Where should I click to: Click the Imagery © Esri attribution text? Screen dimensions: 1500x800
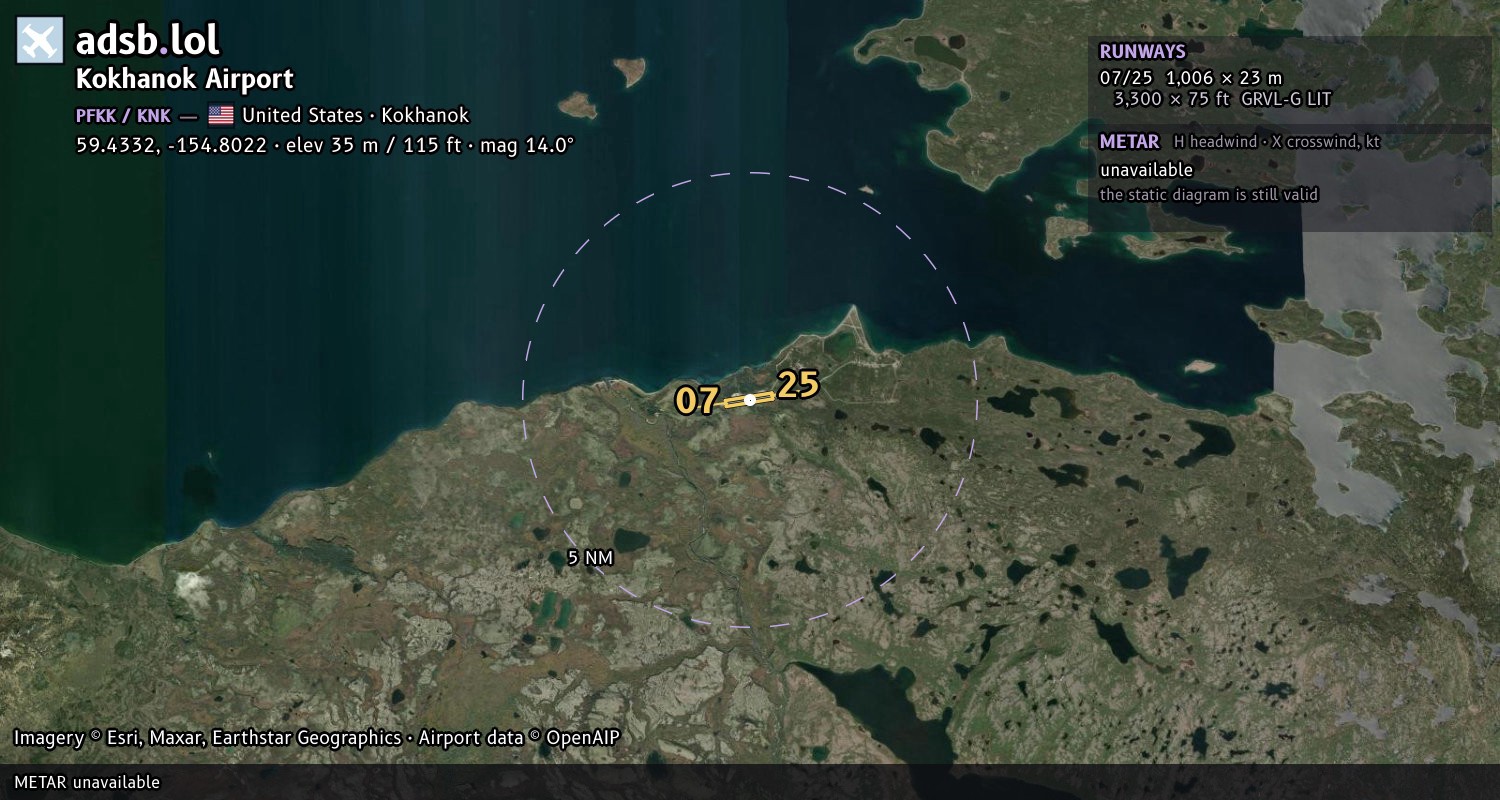coord(316,738)
